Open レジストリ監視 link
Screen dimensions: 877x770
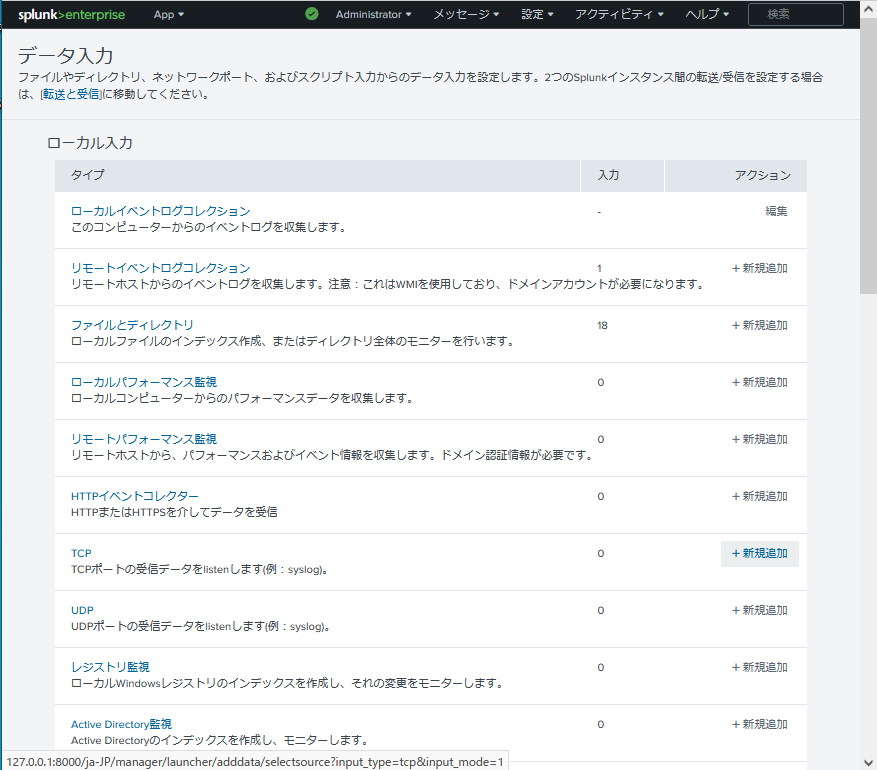[x=110, y=667]
